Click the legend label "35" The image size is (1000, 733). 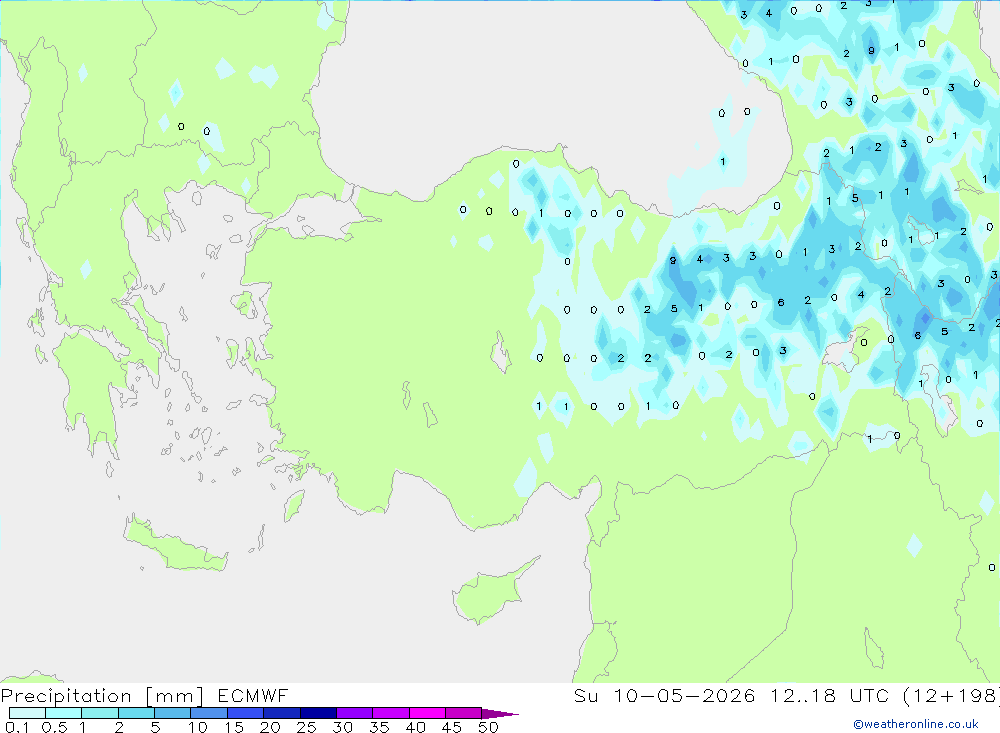[x=379, y=727]
